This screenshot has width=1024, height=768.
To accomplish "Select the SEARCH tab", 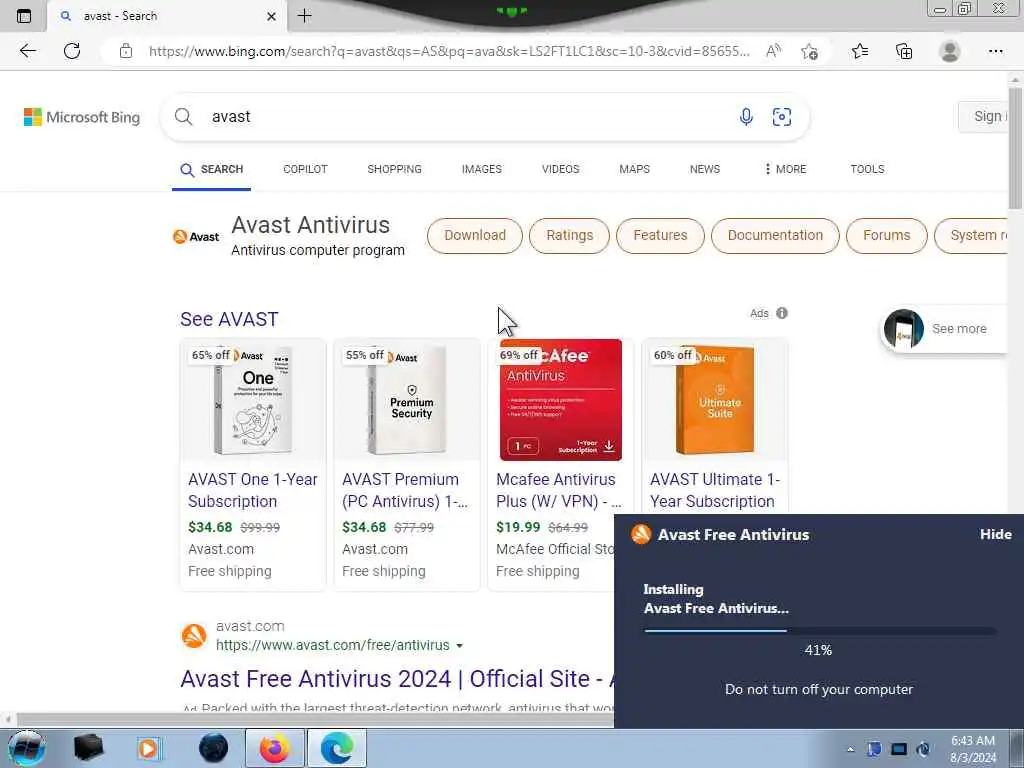I will pyautogui.click(x=212, y=170).
